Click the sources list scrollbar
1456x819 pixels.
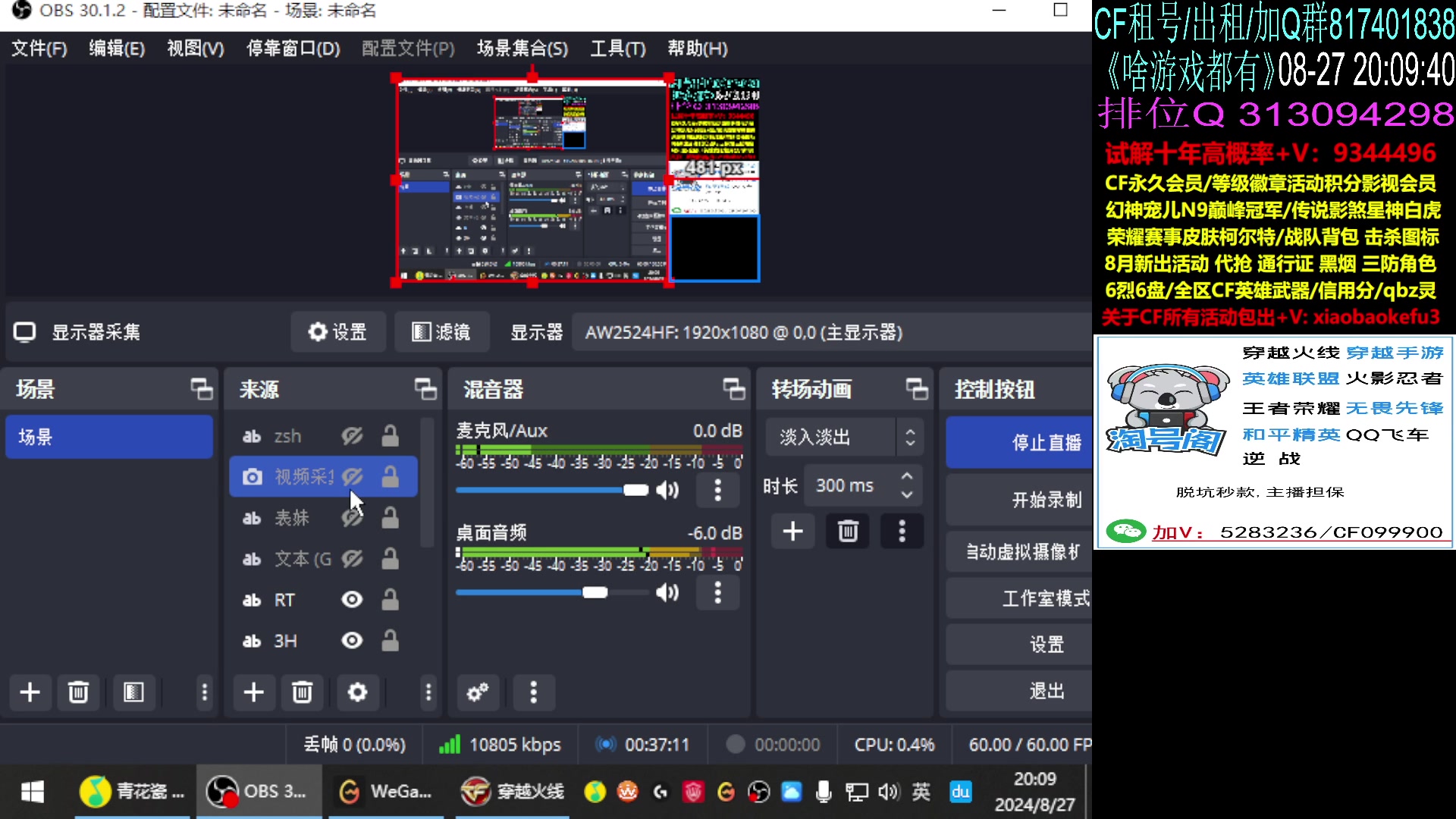[427, 482]
